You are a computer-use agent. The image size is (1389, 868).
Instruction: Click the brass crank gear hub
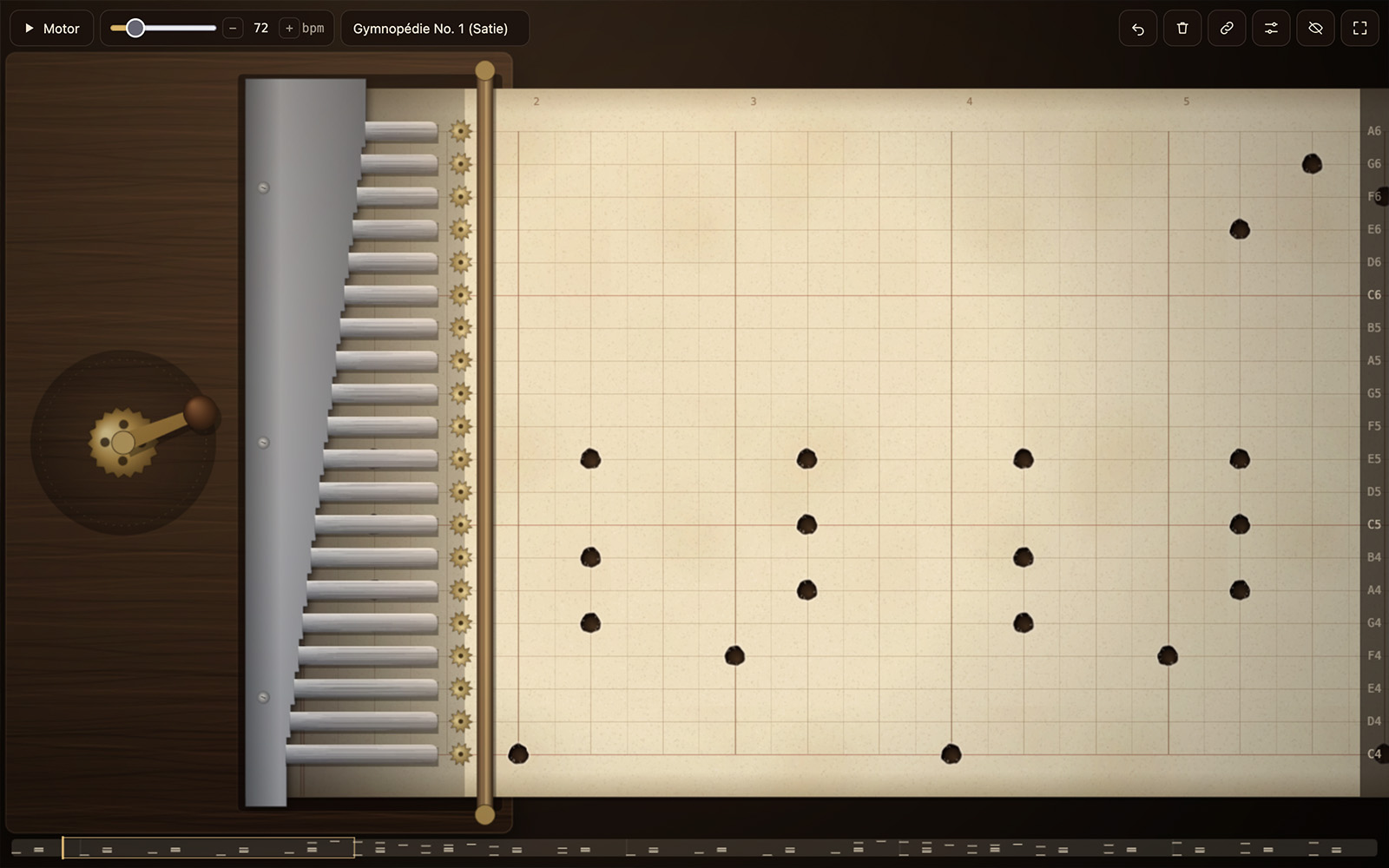coord(123,442)
